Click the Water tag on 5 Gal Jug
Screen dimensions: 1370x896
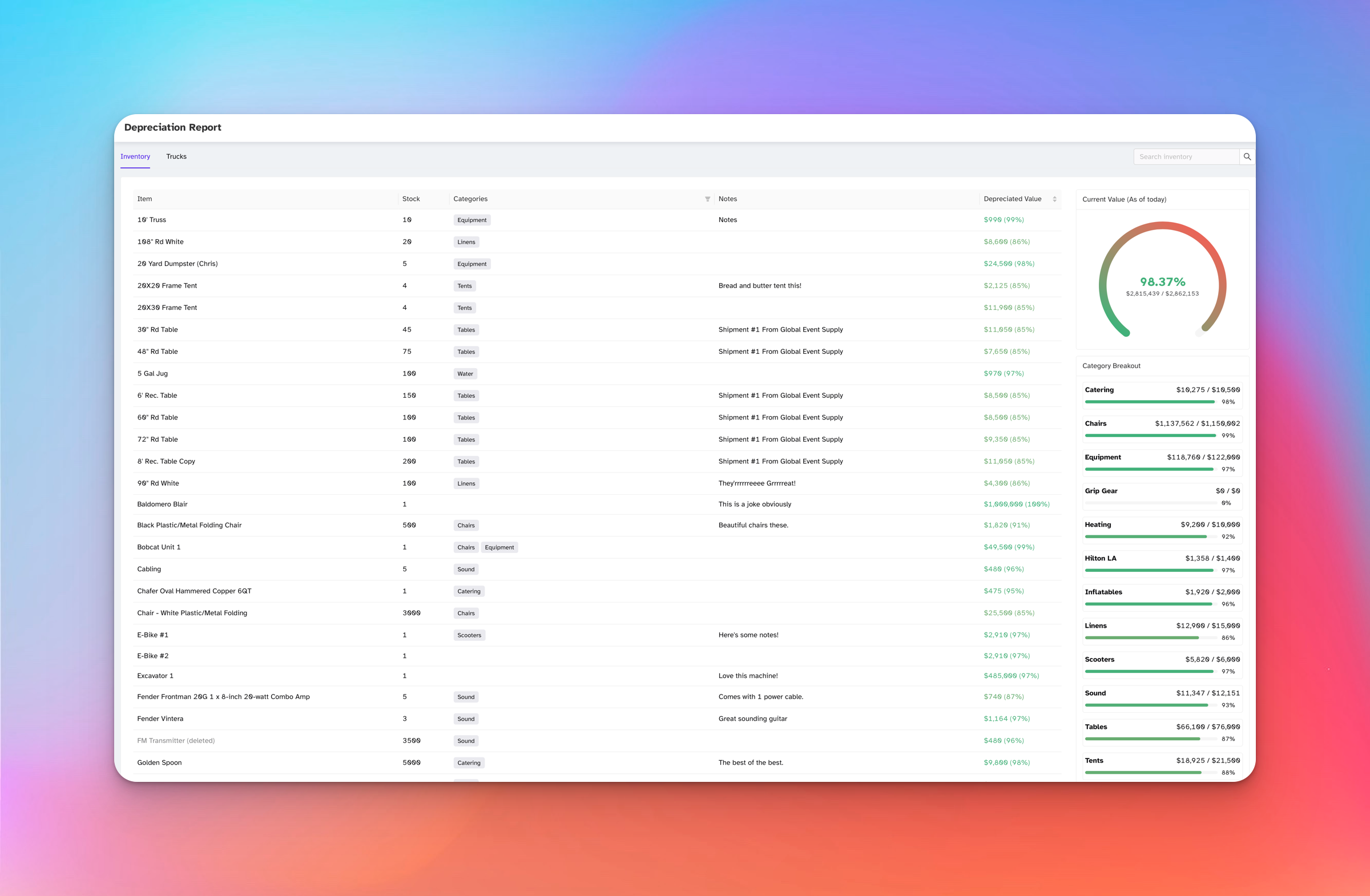[x=465, y=373]
